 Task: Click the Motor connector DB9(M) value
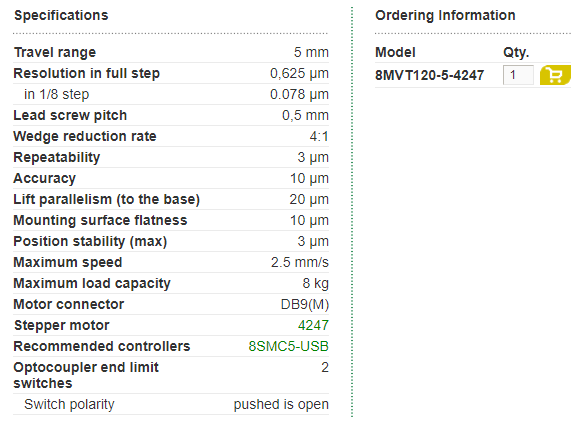(304, 305)
